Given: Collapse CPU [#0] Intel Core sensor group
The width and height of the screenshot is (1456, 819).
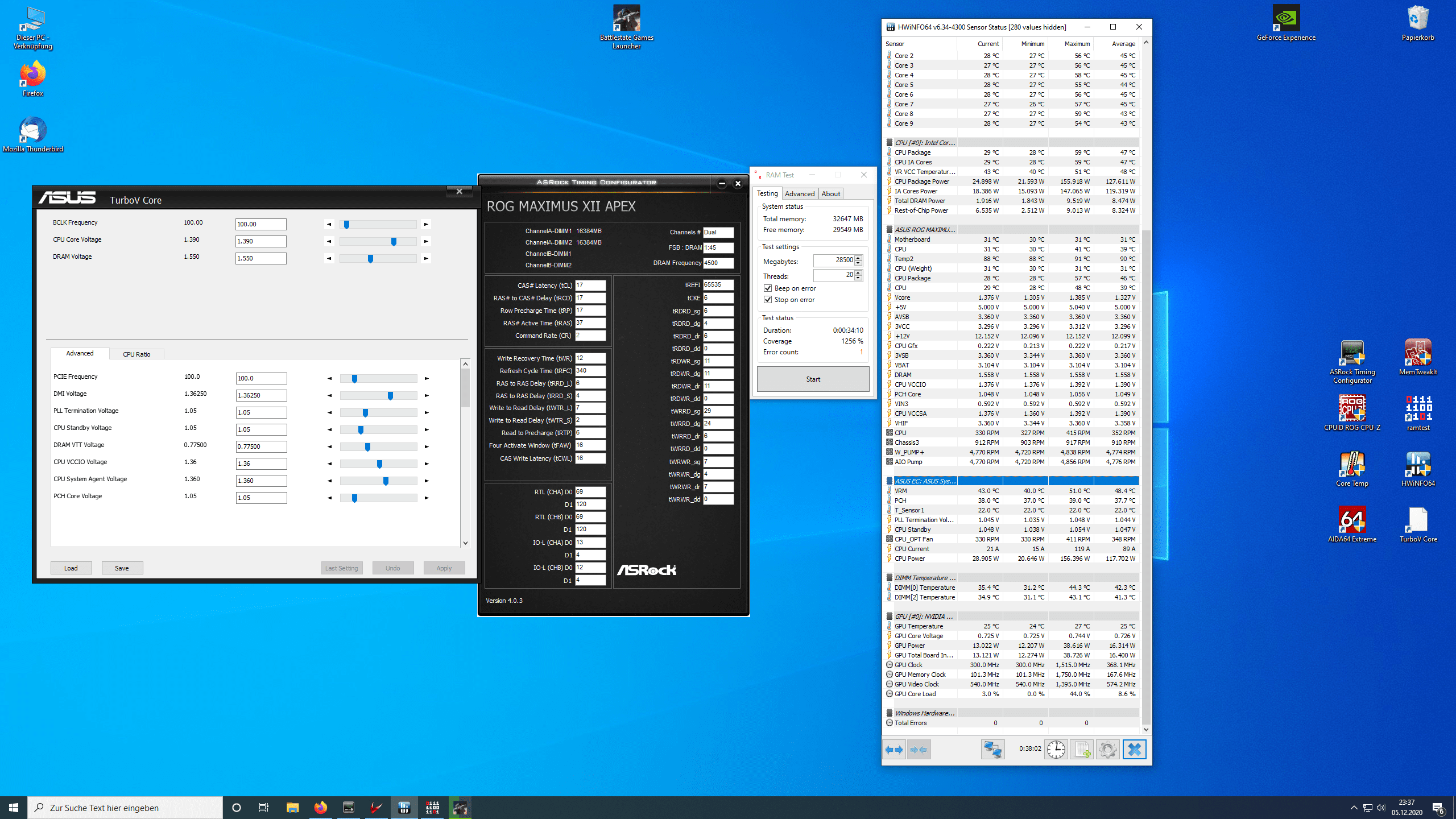Looking at the screenshot, I should coord(890,143).
